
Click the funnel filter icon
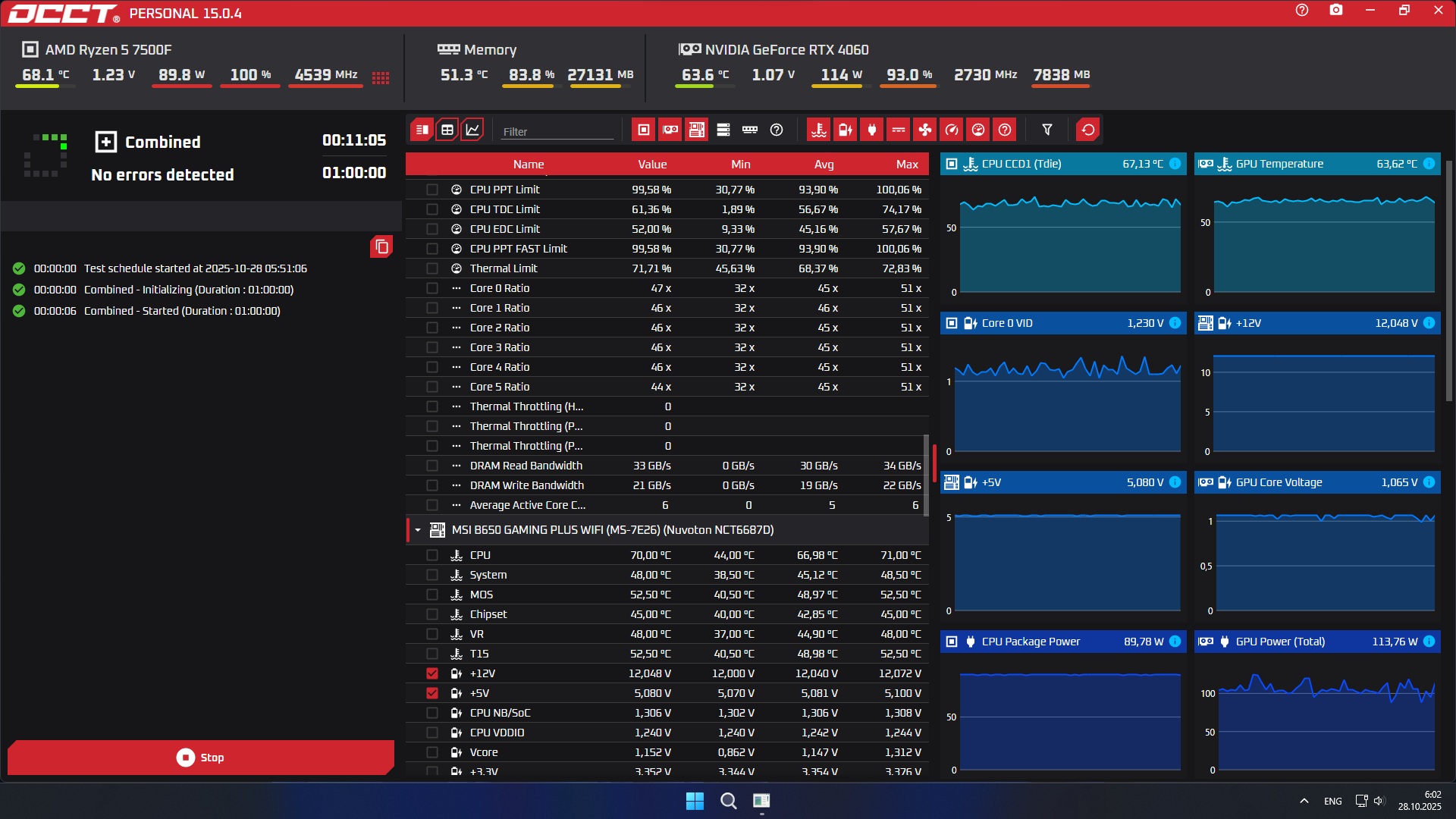(1047, 130)
